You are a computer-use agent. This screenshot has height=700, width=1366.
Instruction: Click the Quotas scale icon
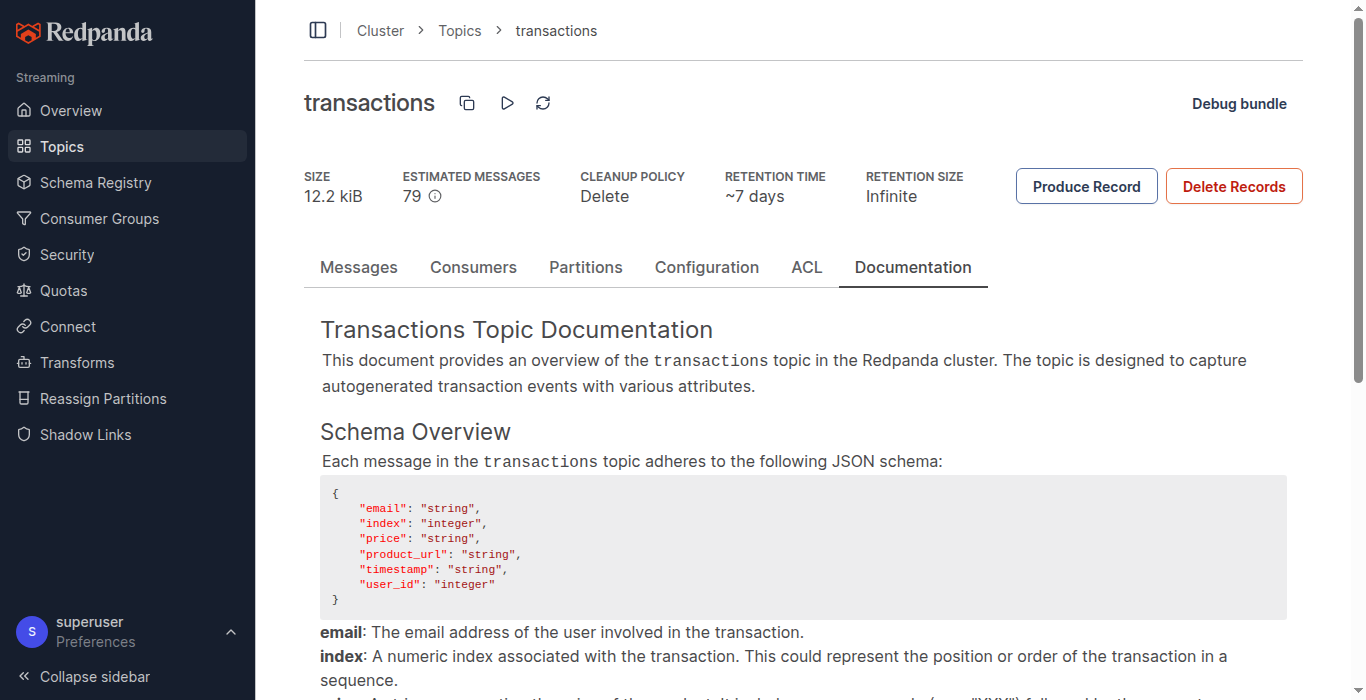(24, 291)
